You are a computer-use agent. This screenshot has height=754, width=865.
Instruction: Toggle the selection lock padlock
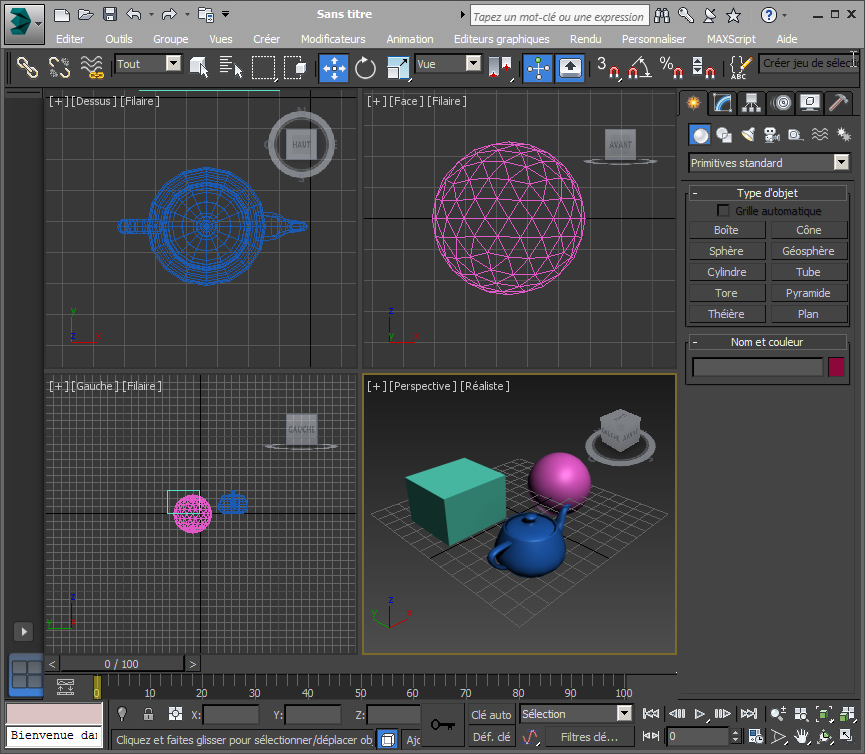click(x=148, y=714)
